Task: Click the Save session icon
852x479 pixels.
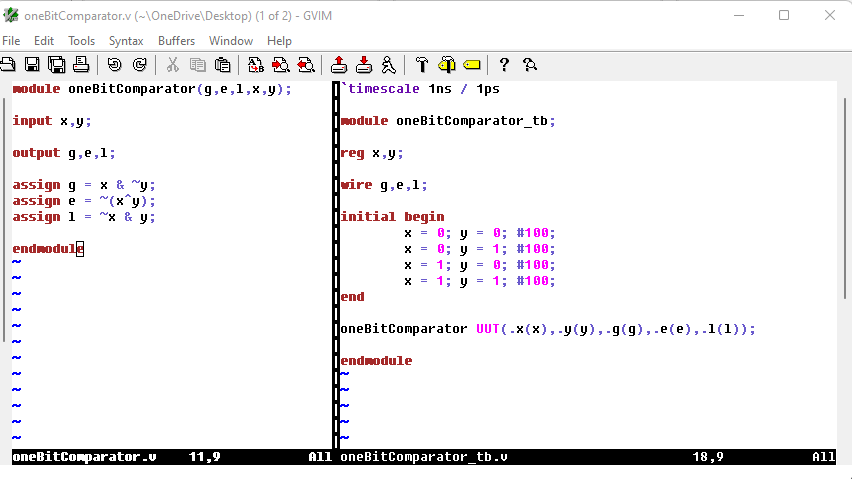Action: click(364, 65)
